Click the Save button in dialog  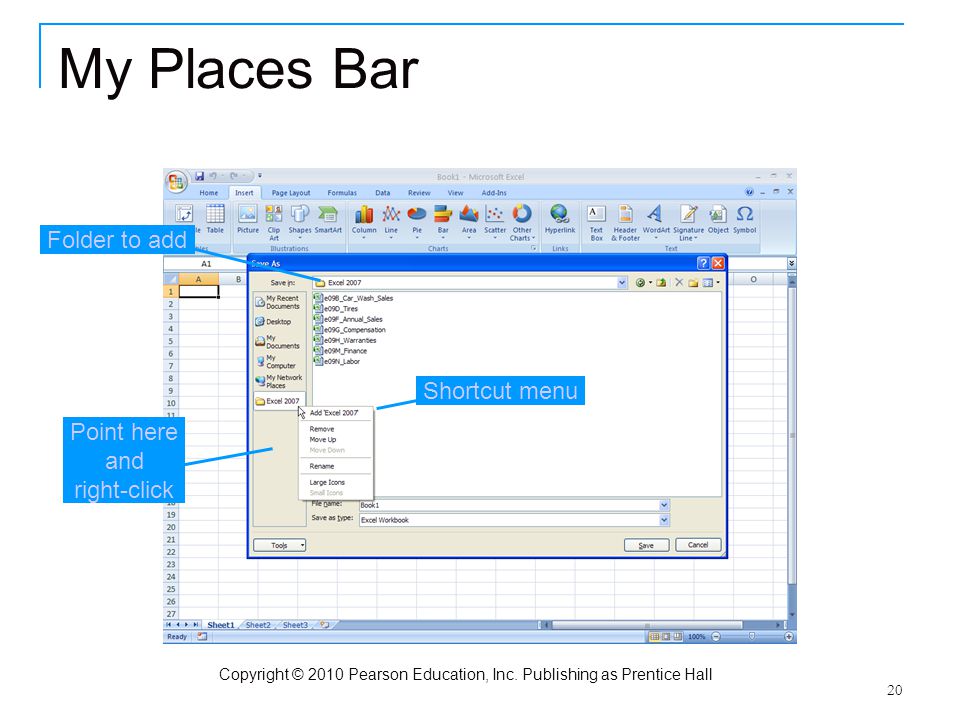(646, 545)
